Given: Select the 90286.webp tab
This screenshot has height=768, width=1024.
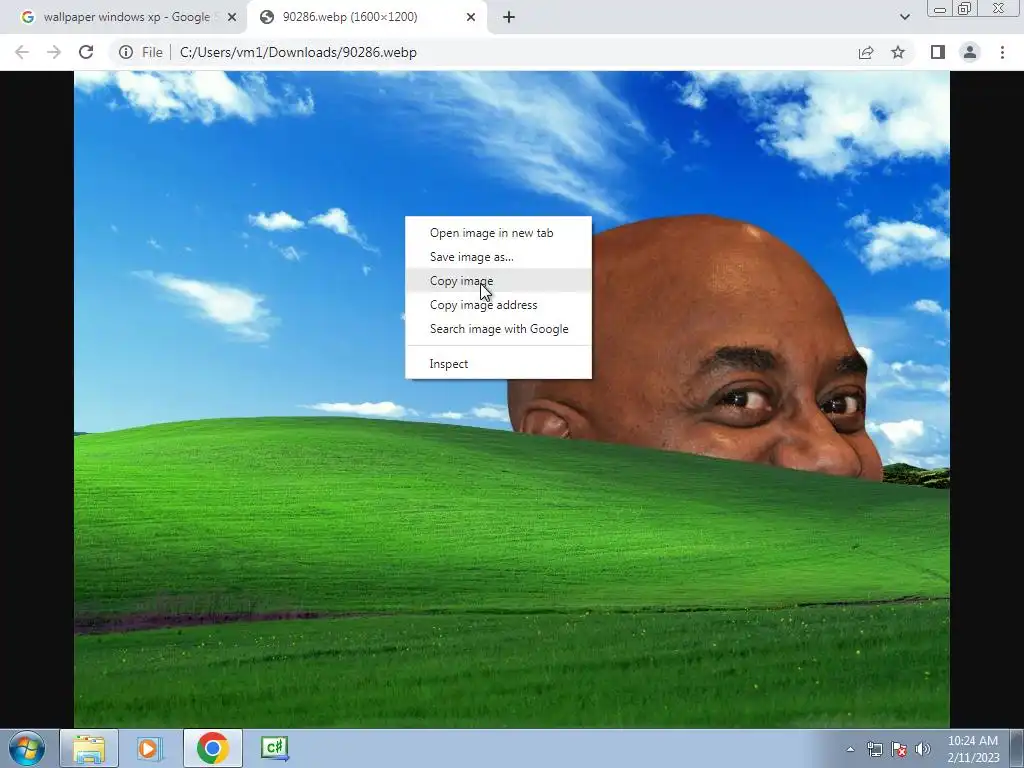Looking at the screenshot, I should click(x=366, y=17).
